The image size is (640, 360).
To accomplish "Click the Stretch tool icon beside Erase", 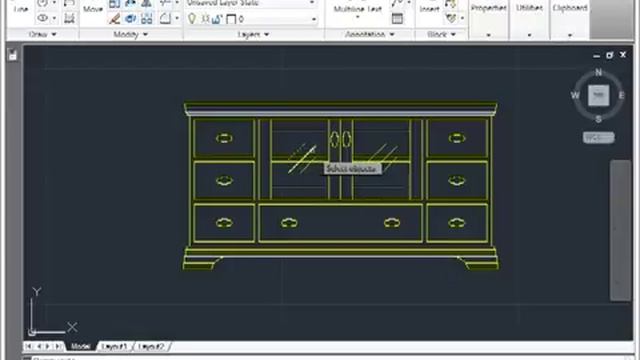I will 131,19.
